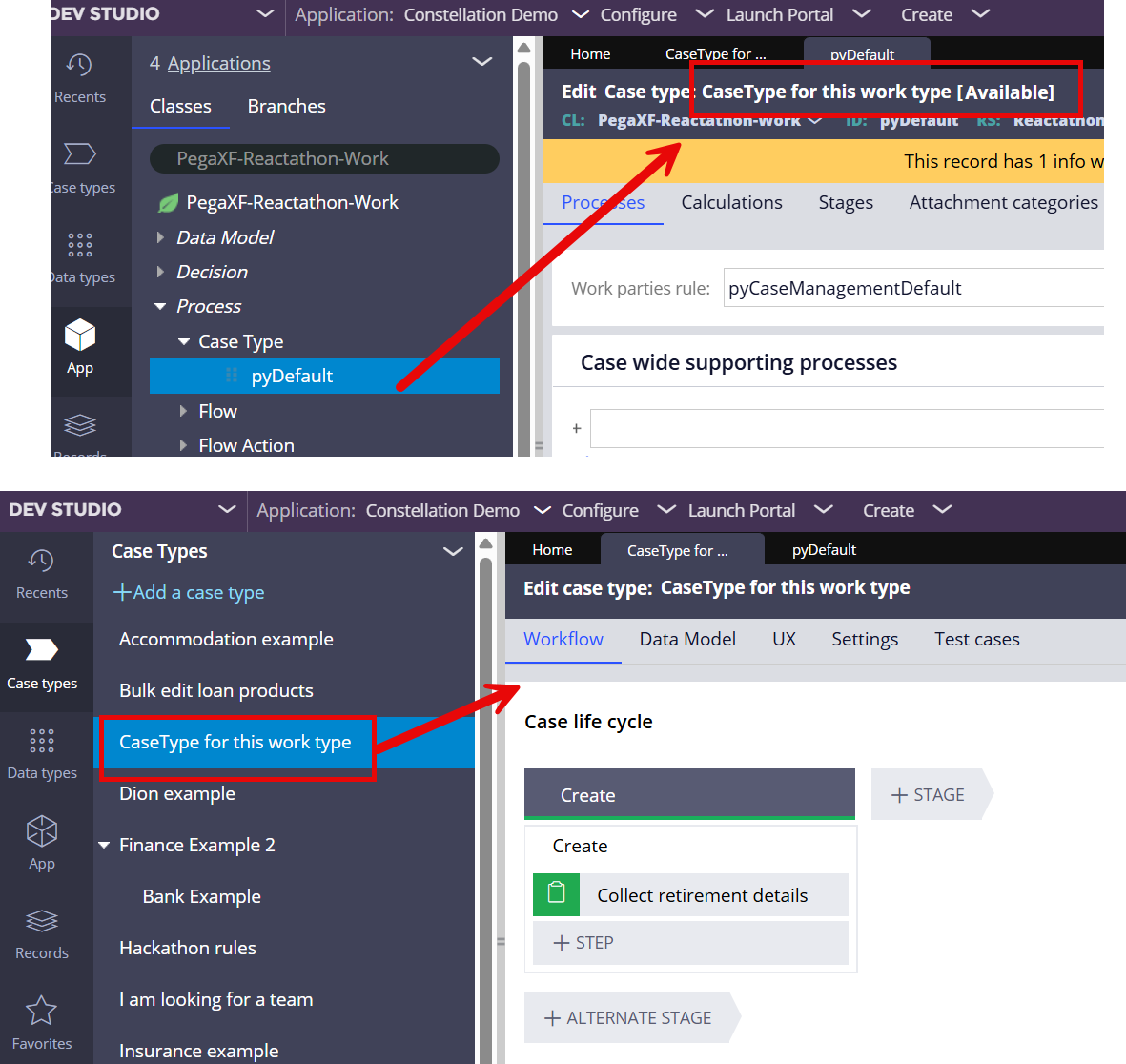The width and height of the screenshot is (1126, 1064).
Task: Open Insurance example case type
Action: click(x=198, y=1051)
